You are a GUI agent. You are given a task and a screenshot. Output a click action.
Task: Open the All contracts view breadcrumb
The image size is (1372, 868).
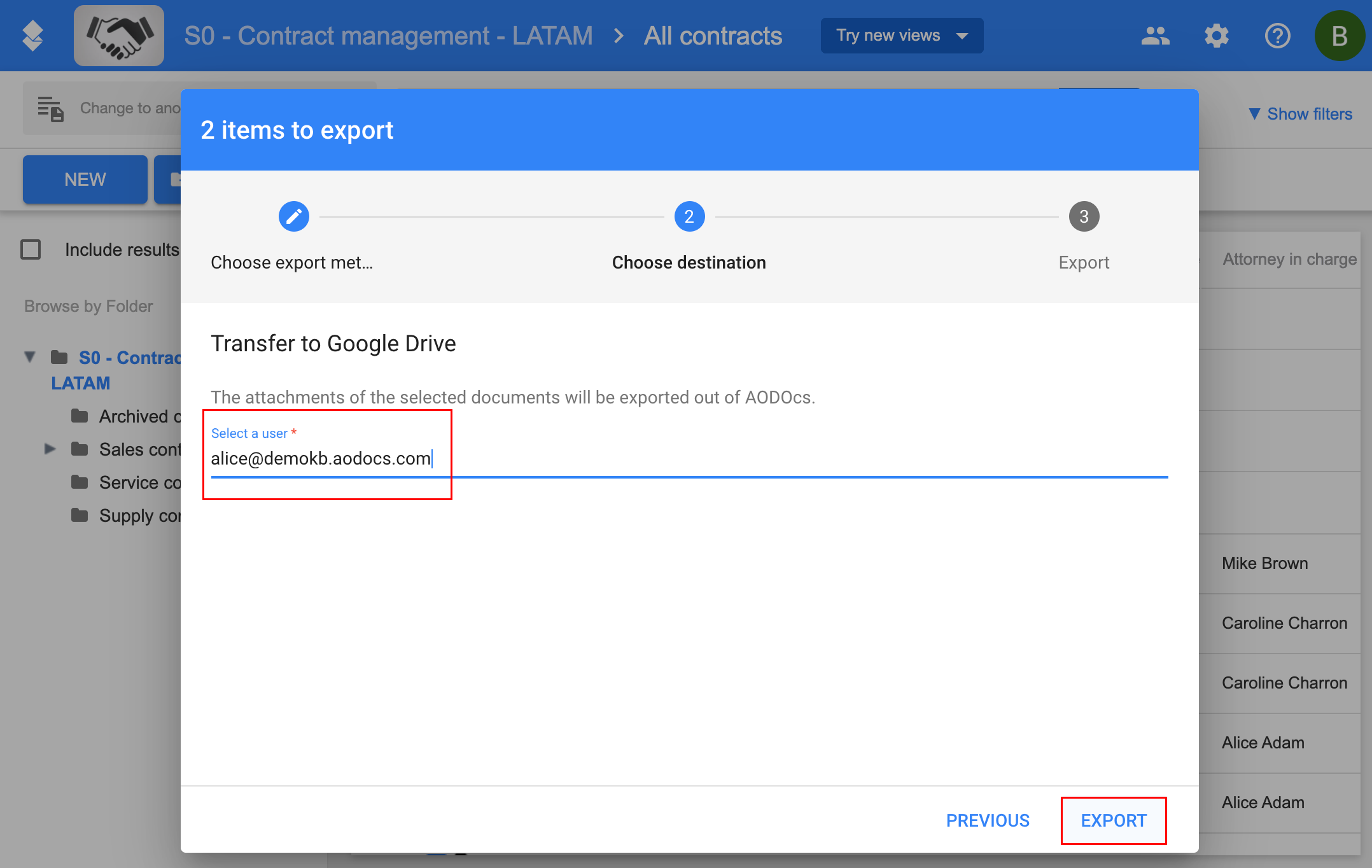(713, 36)
